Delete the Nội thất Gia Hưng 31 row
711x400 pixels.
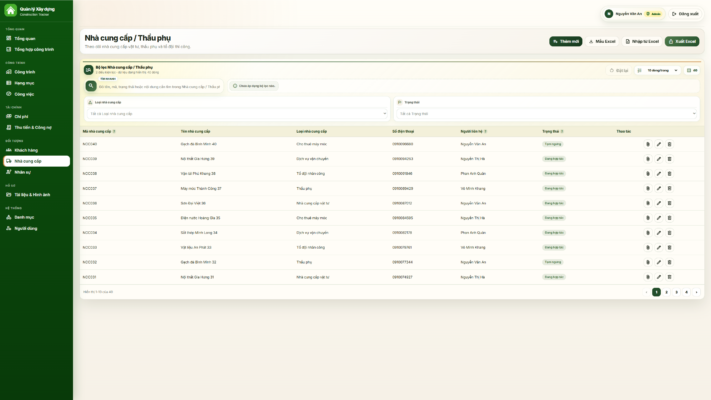669,277
